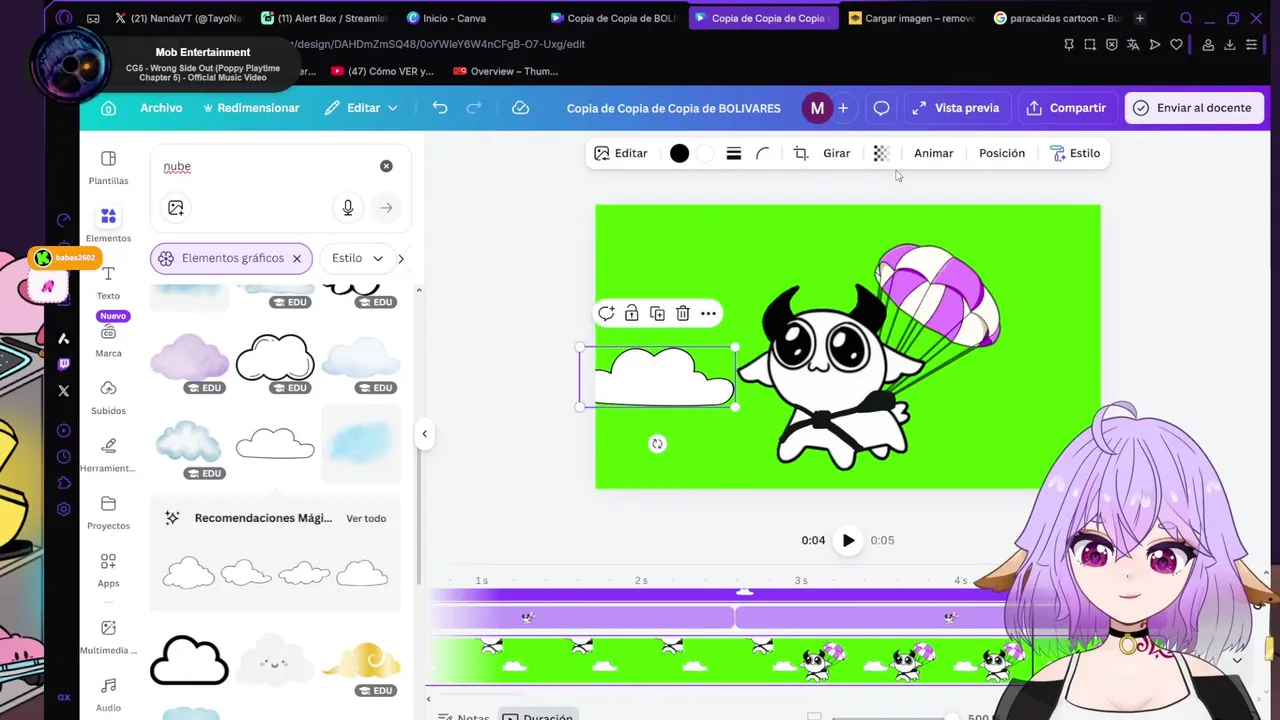Click the Compartir button
Image resolution: width=1280 pixels, height=720 pixels.
[x=1066, y=108]
